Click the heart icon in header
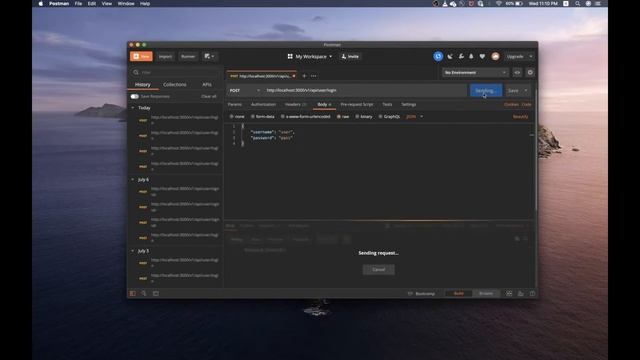 point(482,56)
